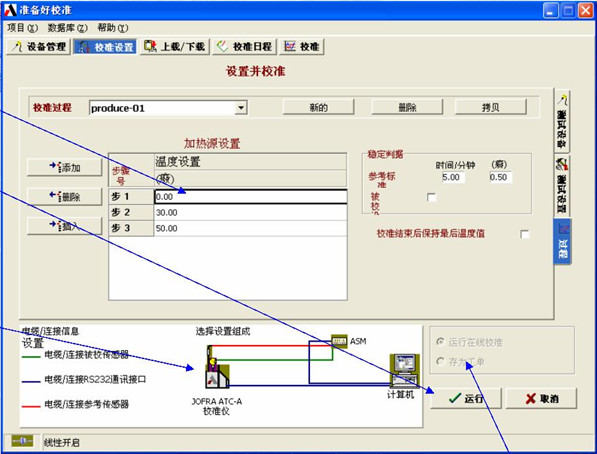This screenshot has height=454, width=597.
Task: Click the 运行 run button
Action: (466, 398)
